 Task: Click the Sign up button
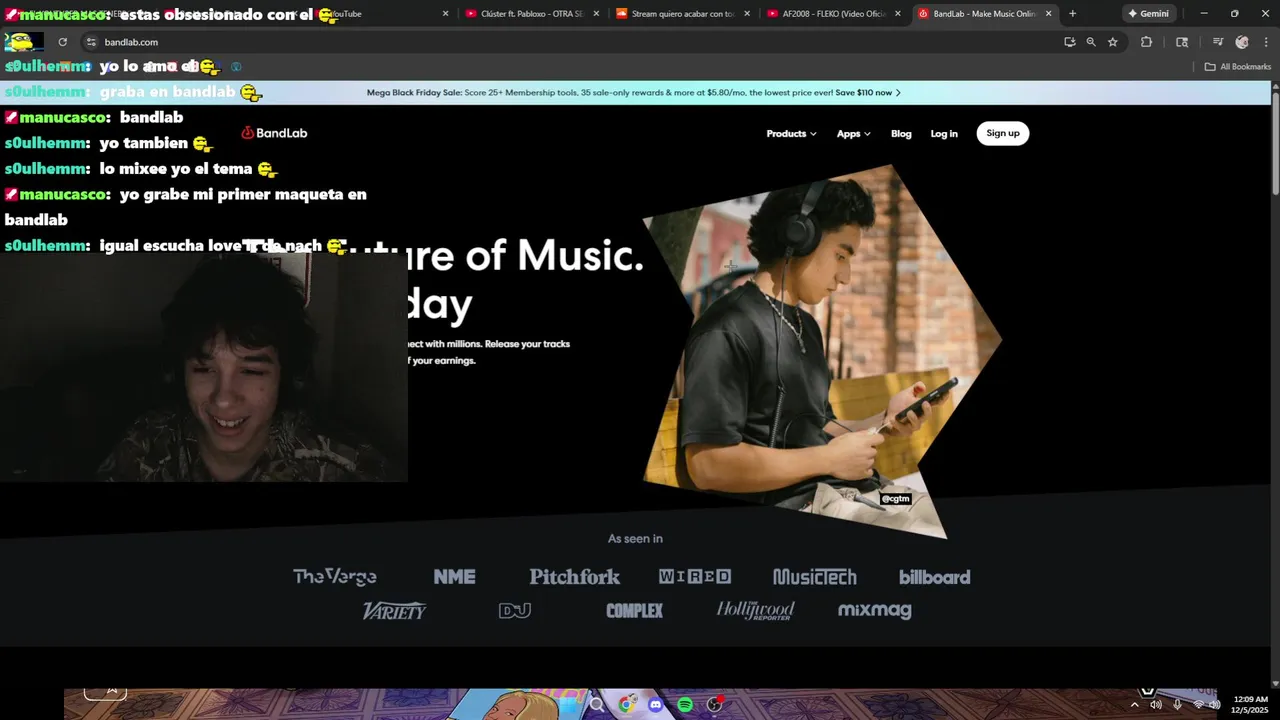(1002, 133)
